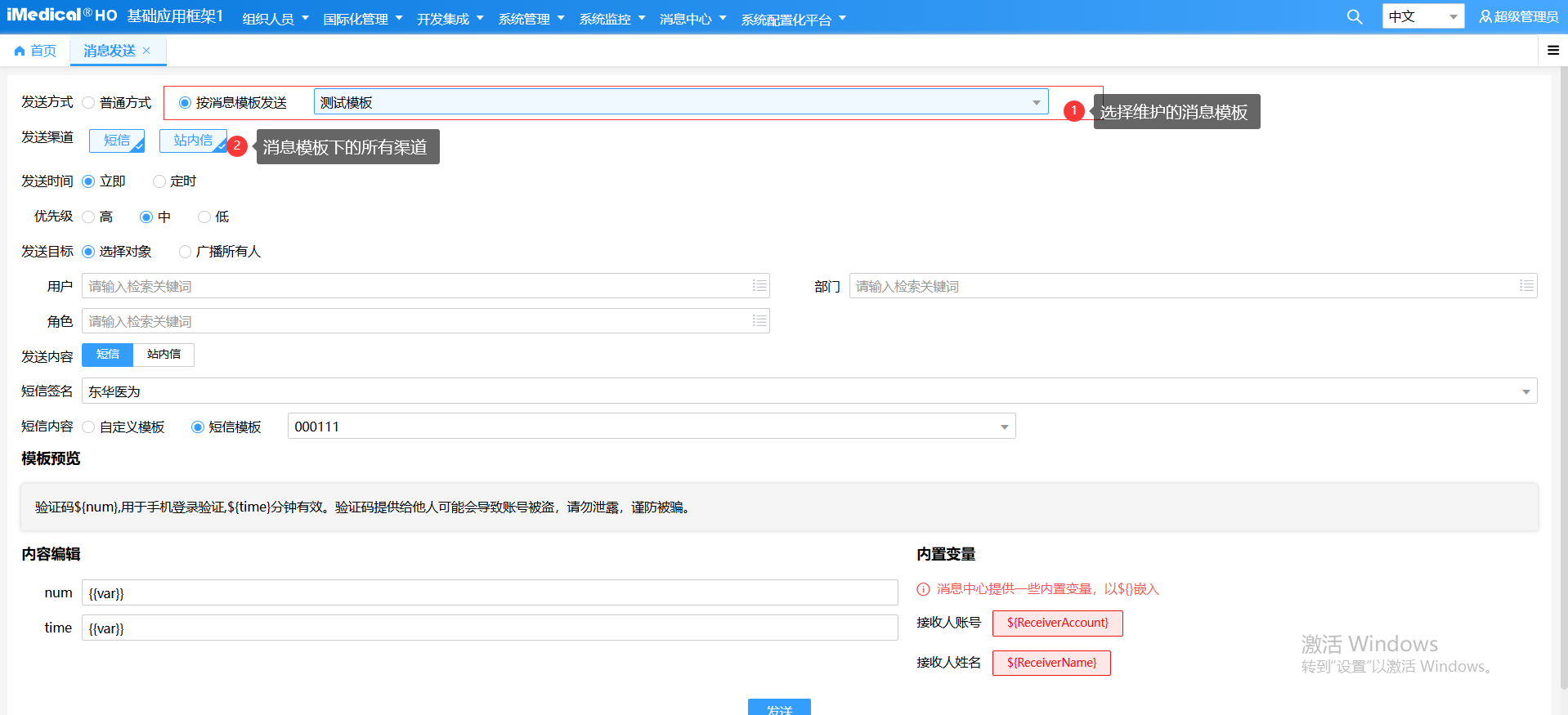Set priority to 高
The width and height of the screenshot is (1568, 715).
(89, 217)
